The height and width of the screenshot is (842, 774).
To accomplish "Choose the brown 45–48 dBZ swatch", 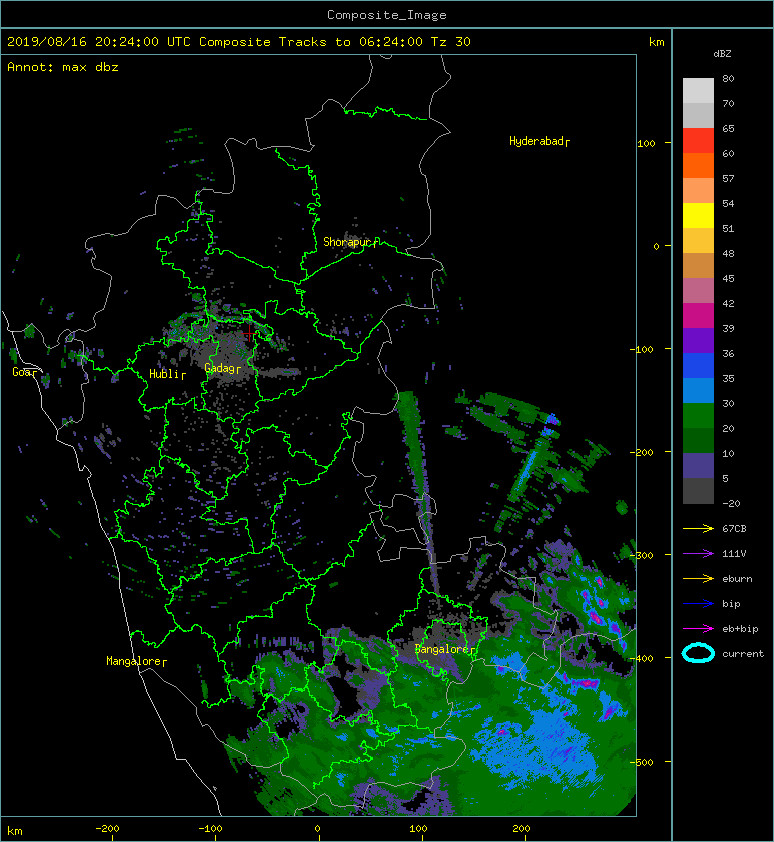I will [x=698, y=265].
